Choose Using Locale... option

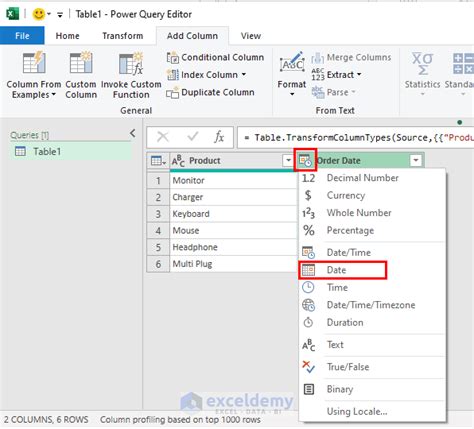[372, 411]
